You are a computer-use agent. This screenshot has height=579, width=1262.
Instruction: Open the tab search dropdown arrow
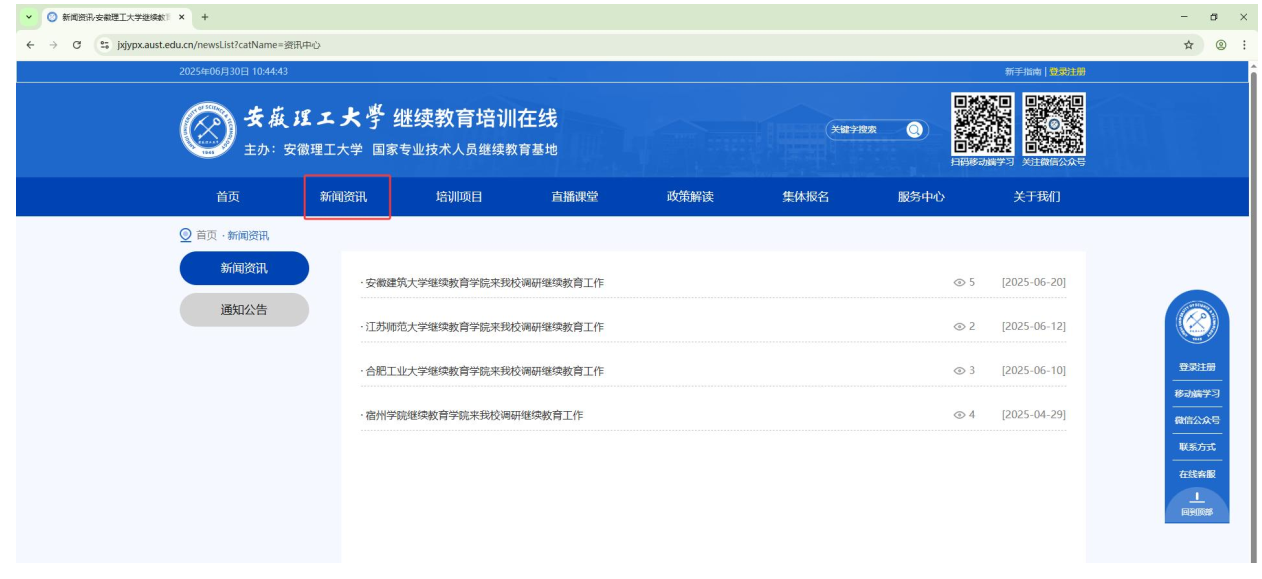(28, 17)
